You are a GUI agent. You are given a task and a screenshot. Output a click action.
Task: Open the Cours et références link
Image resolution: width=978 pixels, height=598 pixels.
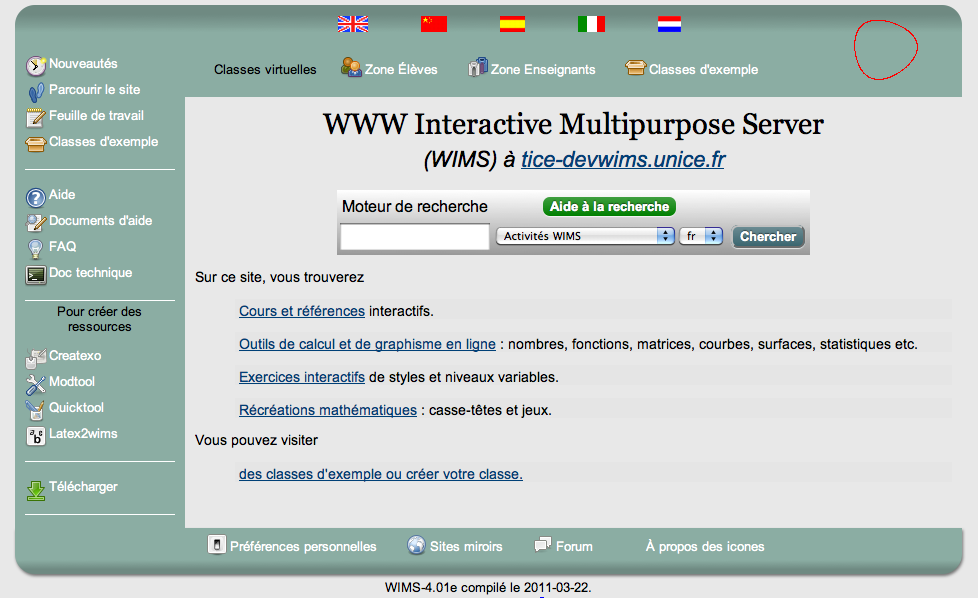[301, 311]
